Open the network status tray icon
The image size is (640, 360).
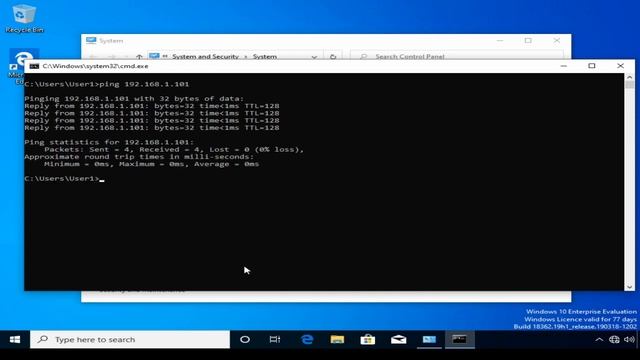click(614, 340)
